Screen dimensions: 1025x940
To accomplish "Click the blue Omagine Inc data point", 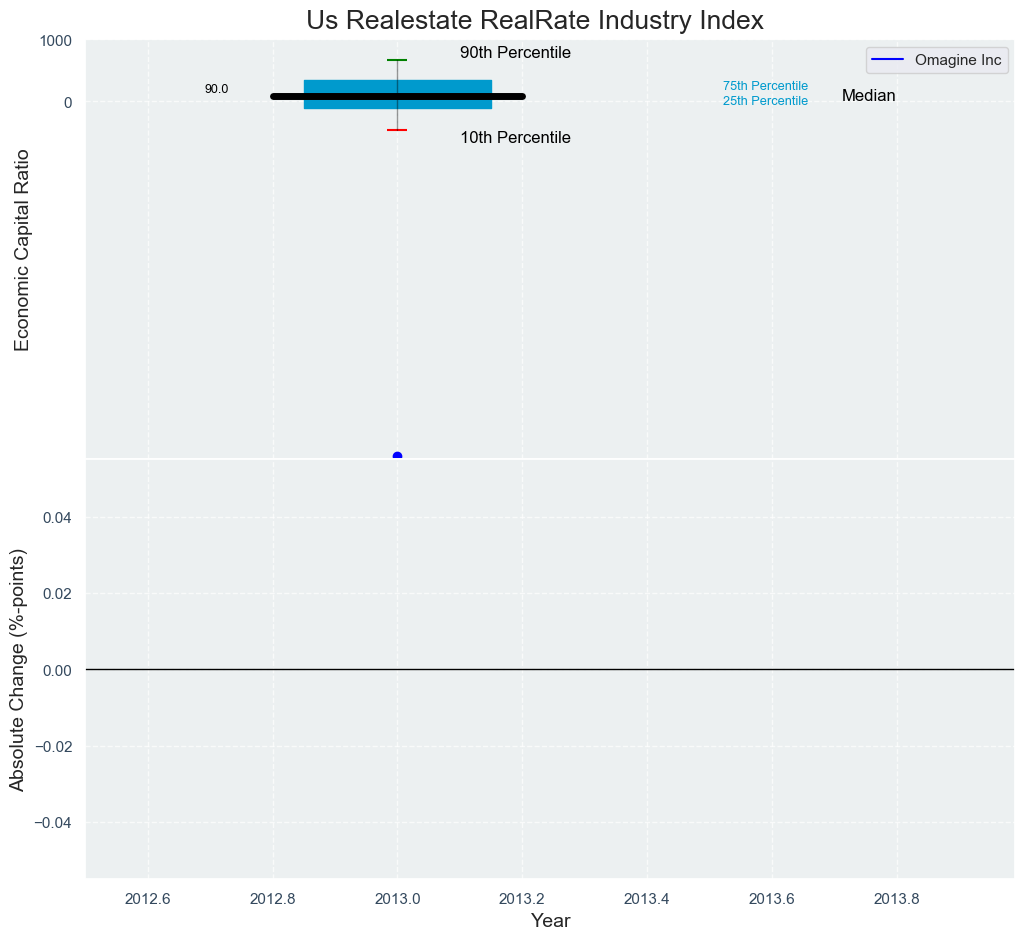I will click(397, 456).
